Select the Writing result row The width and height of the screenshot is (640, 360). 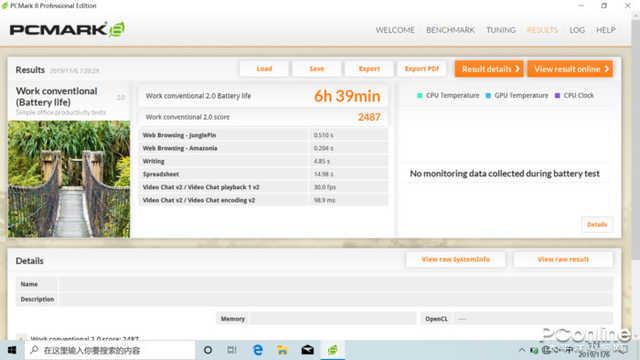click(x=263, y=161)
